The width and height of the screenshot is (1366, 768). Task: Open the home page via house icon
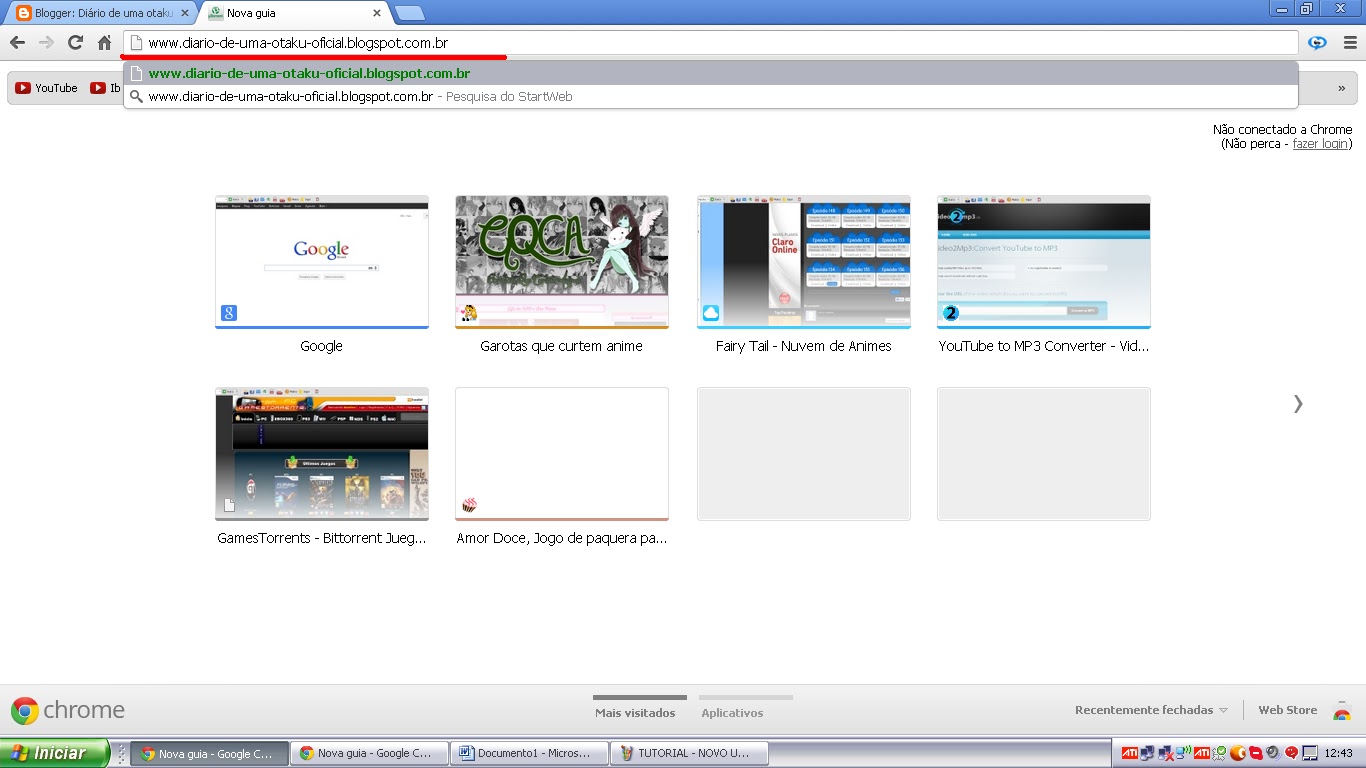point(104,43)
